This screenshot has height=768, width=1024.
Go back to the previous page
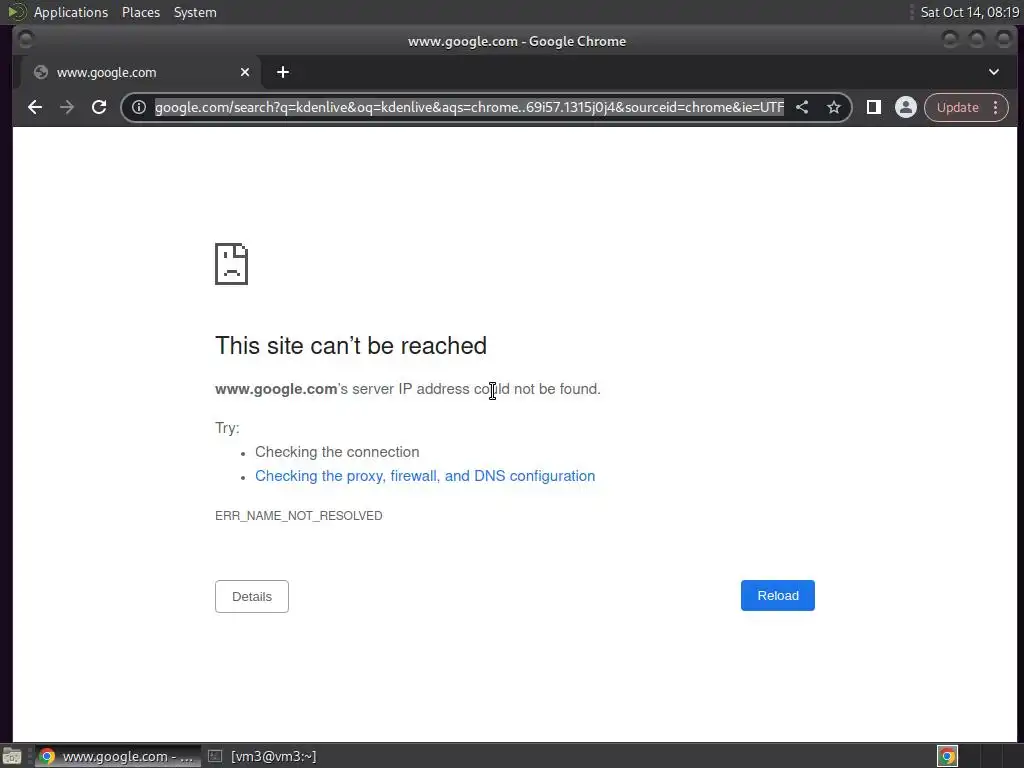point(35,107)
